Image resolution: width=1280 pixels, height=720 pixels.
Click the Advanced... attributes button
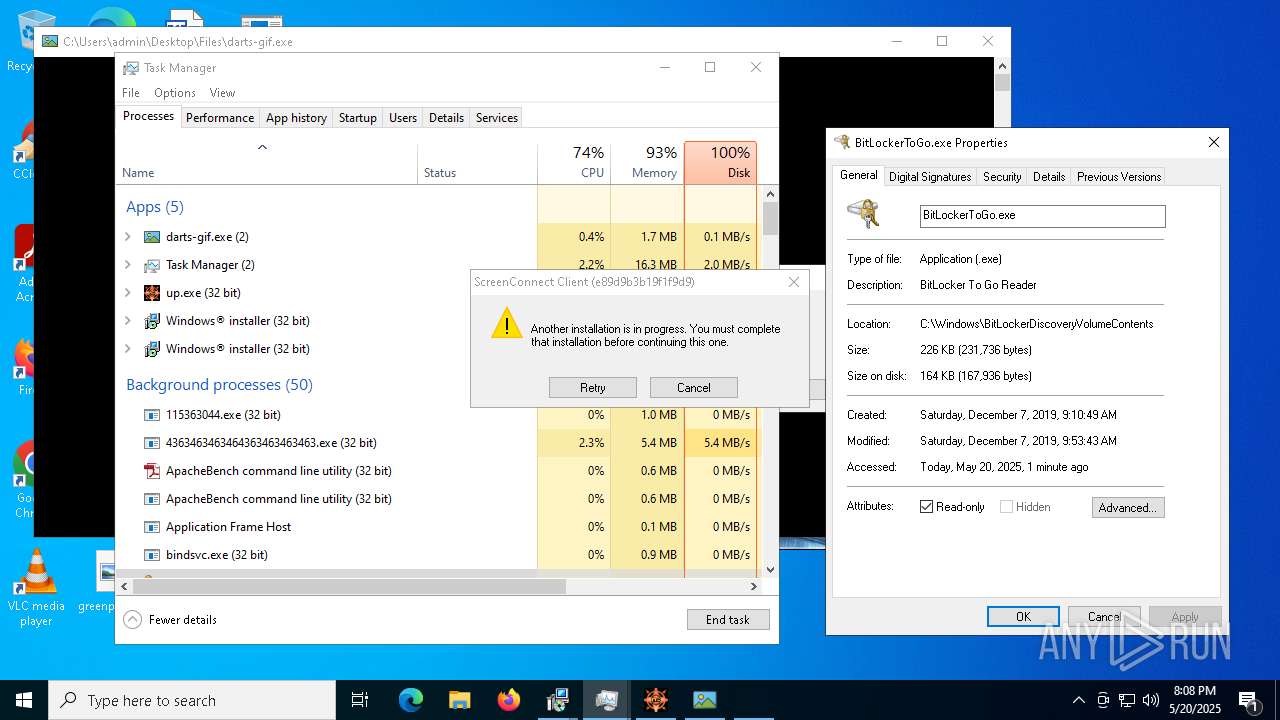[x=1128, y=507]
